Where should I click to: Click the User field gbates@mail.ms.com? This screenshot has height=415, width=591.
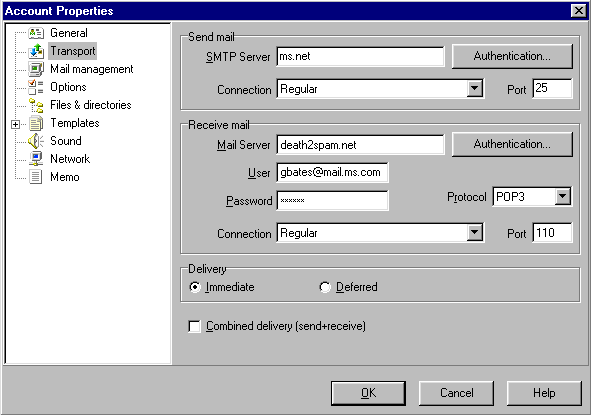coord(332,173)
